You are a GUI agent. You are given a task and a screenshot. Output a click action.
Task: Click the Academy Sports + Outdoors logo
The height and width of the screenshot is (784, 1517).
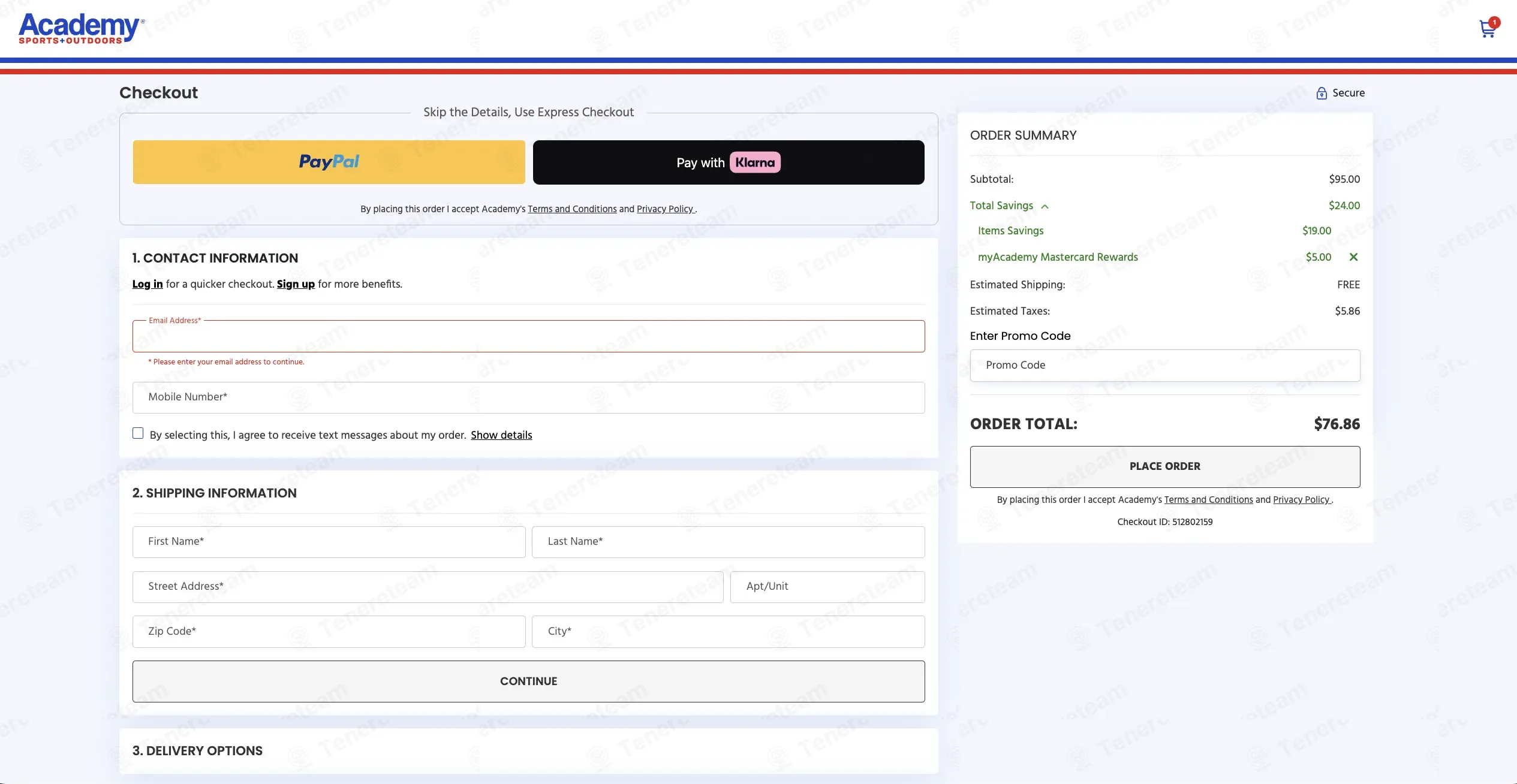[82, 28]
